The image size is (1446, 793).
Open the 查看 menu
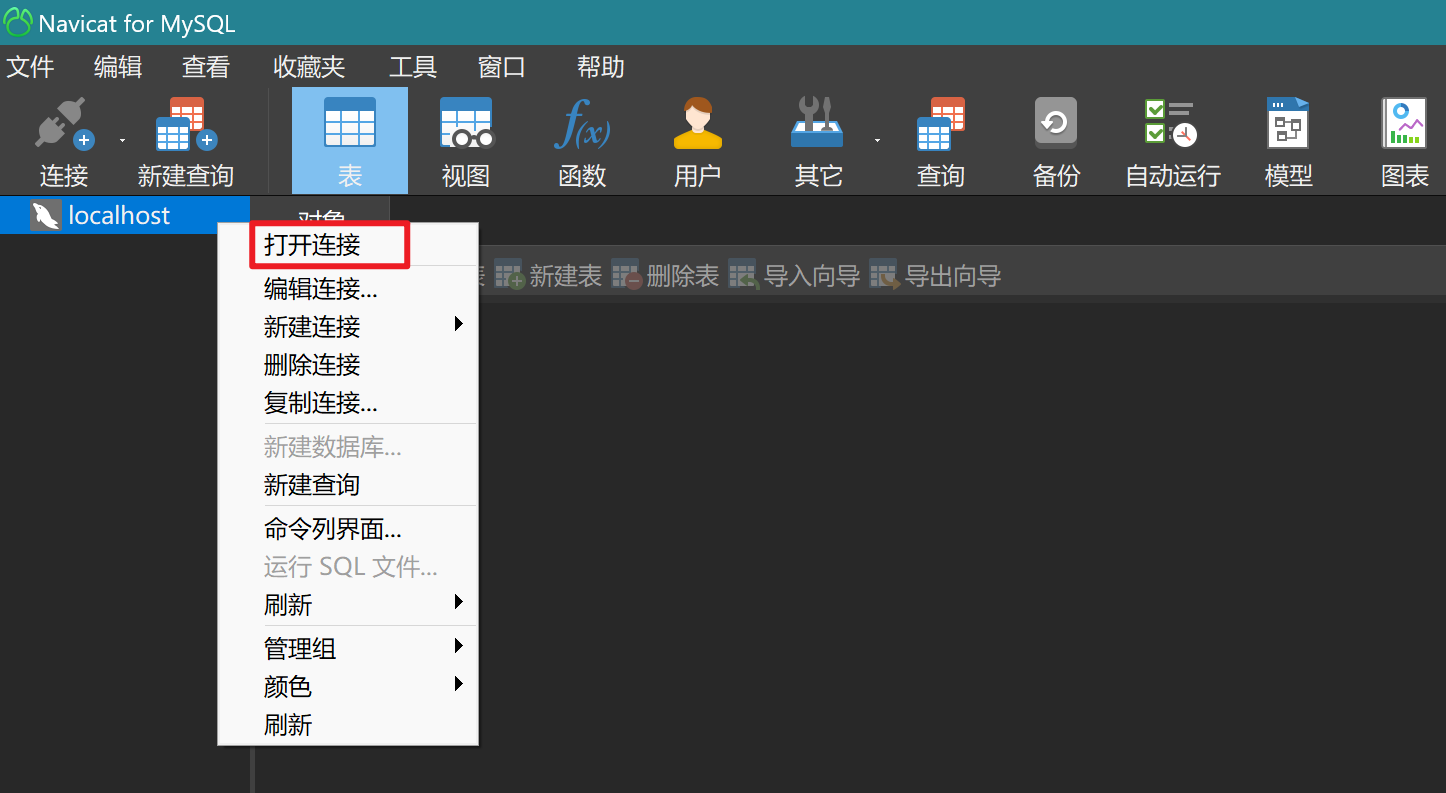(x=206, y=67)
